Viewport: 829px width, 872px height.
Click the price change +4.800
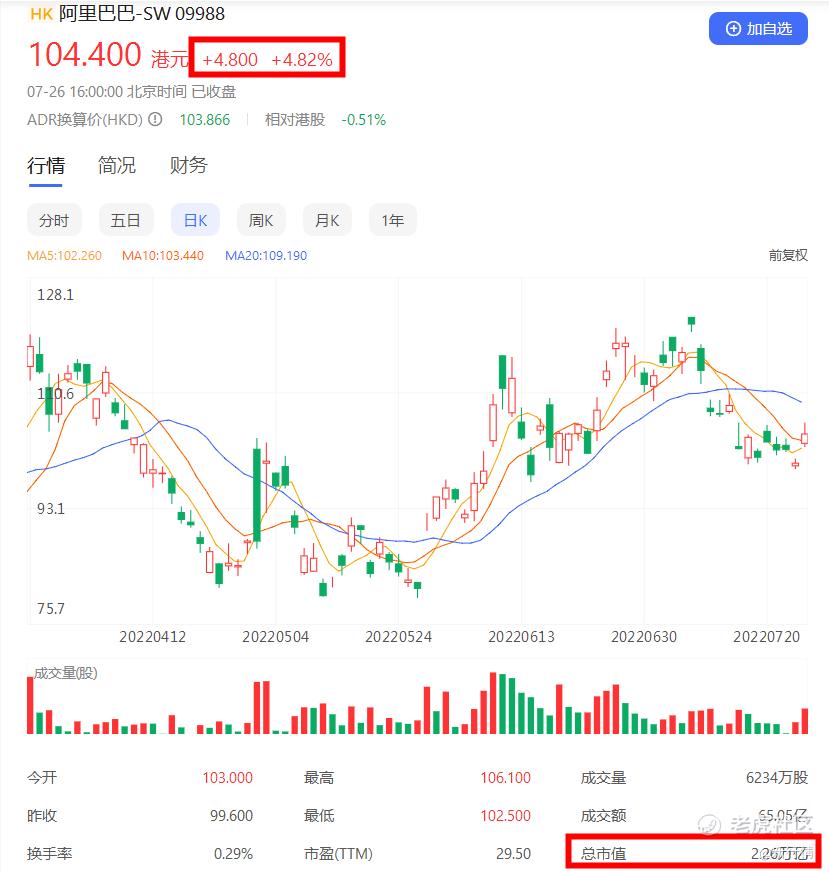point(230,60)
